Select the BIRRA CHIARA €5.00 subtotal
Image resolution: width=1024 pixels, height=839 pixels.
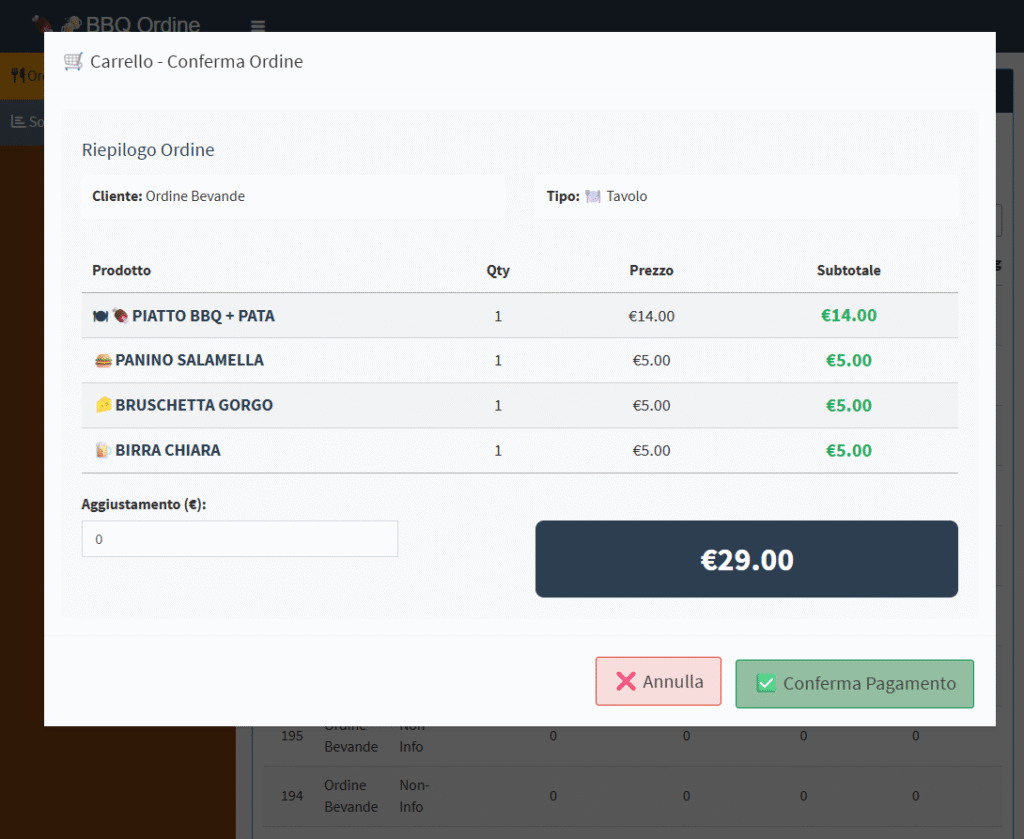point(848,451)
